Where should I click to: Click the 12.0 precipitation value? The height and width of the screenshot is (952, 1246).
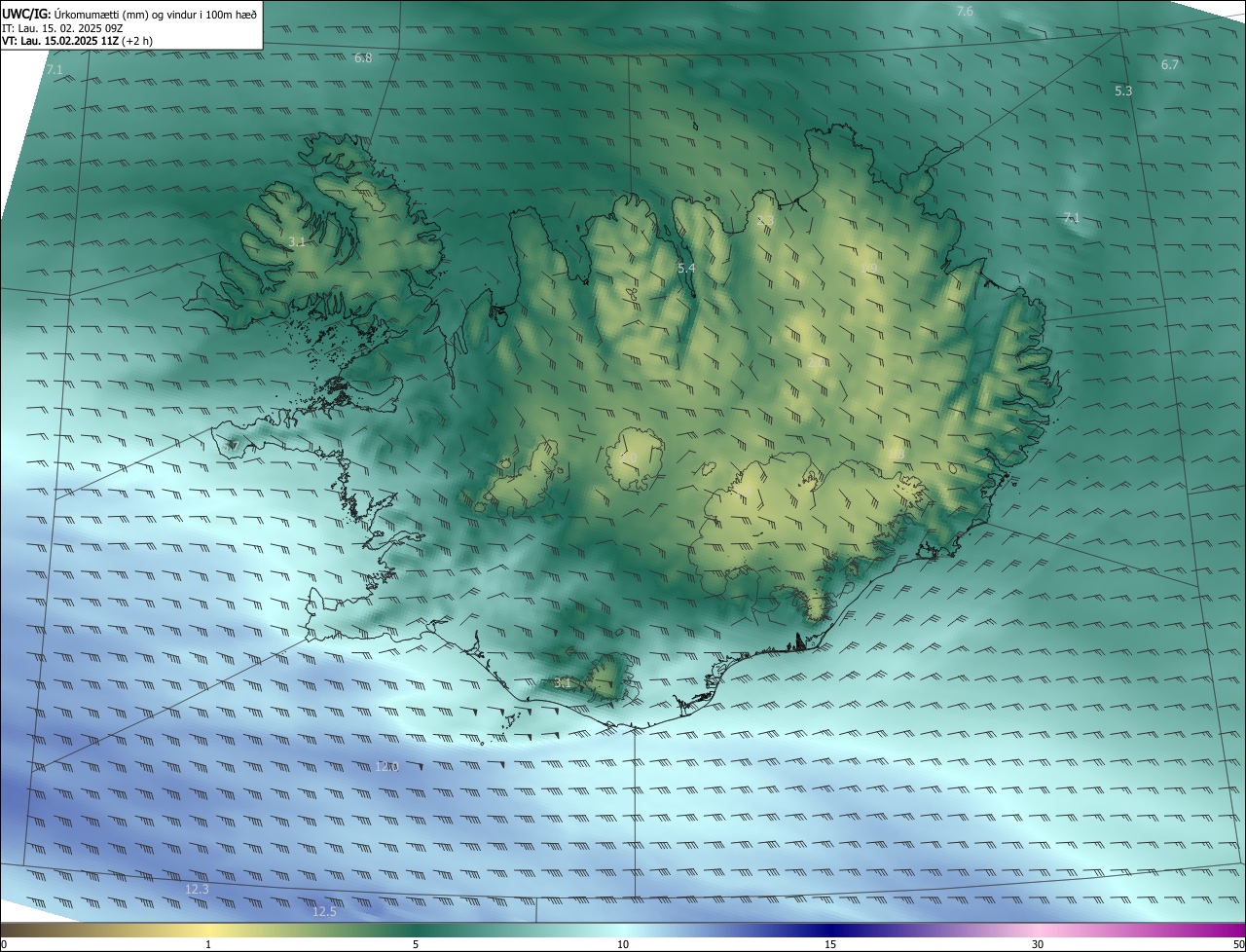coord(387,767)
